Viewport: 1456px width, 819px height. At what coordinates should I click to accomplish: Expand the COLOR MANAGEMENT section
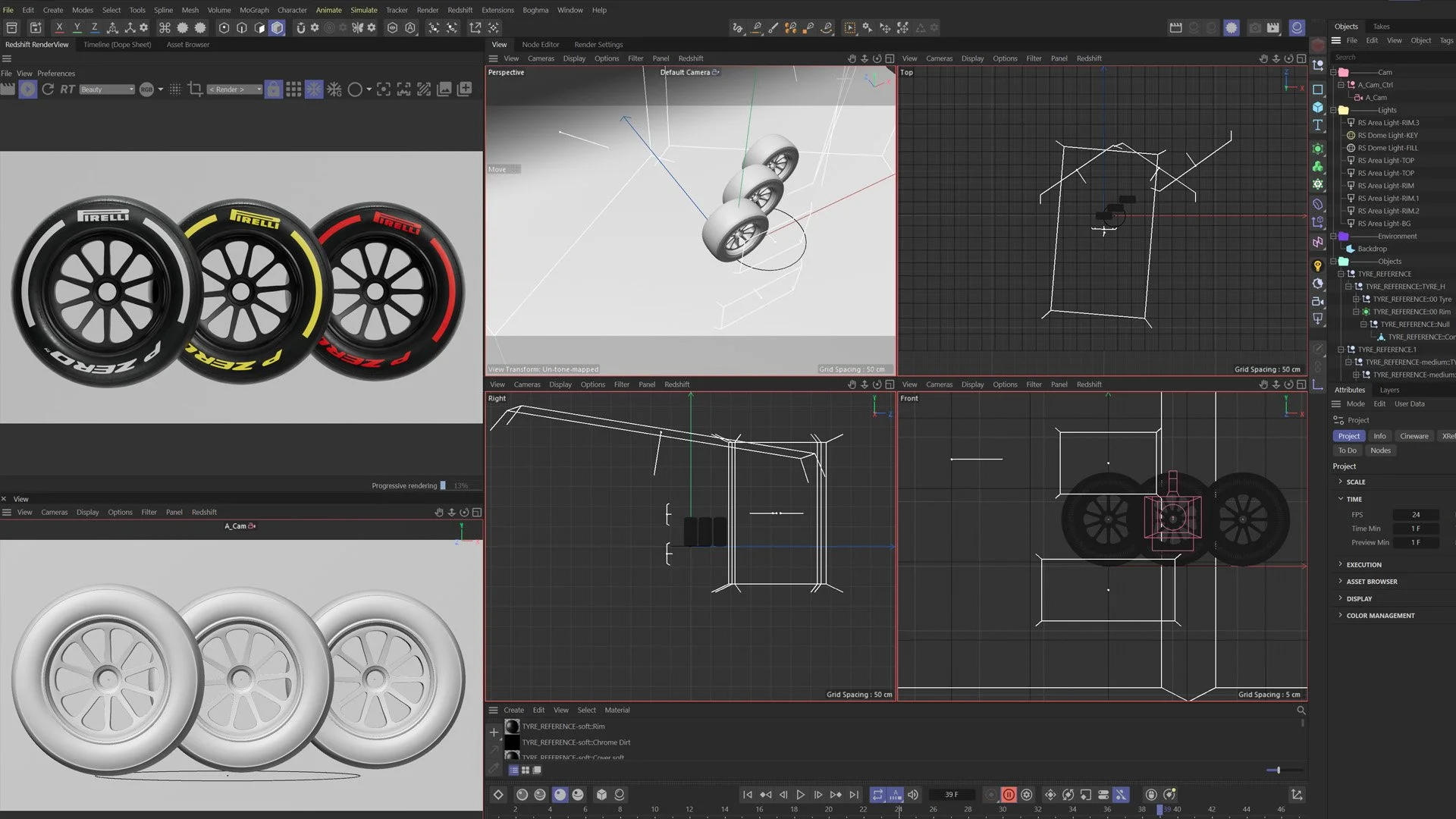coord(1380,616)
